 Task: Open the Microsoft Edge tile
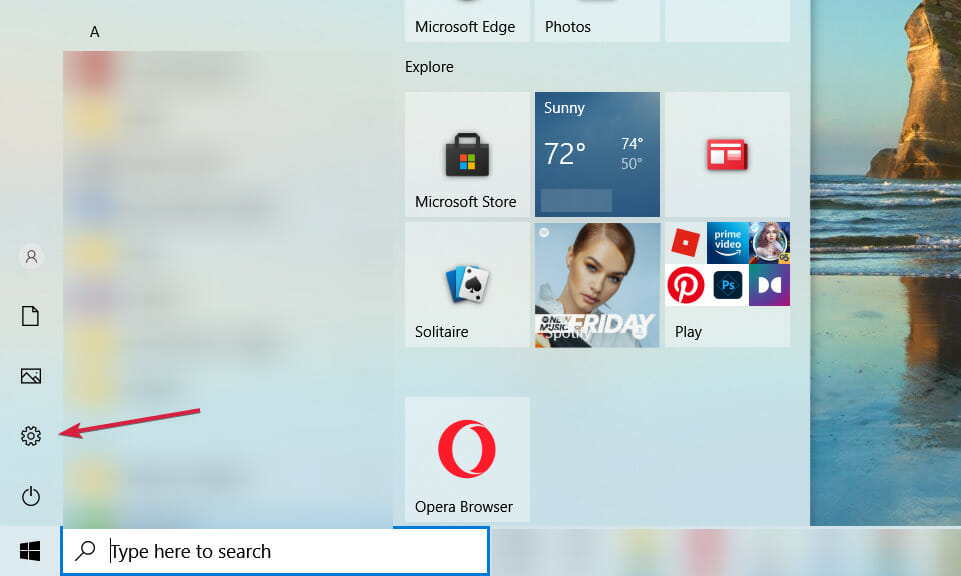click(467, 21)
